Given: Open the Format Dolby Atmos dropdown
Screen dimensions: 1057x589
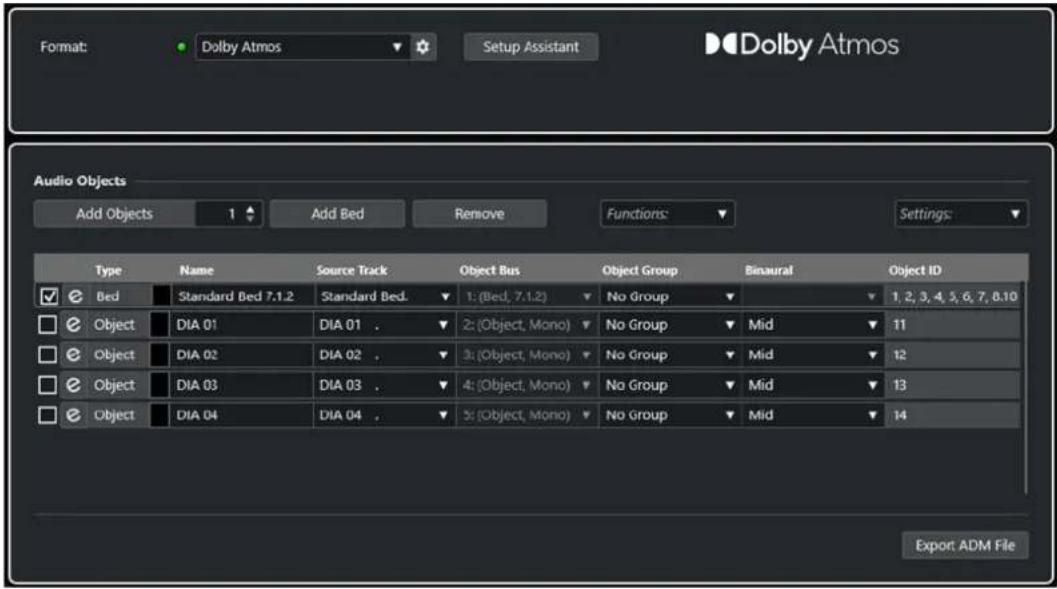Looking at the screenshot, I should point(303,46).
